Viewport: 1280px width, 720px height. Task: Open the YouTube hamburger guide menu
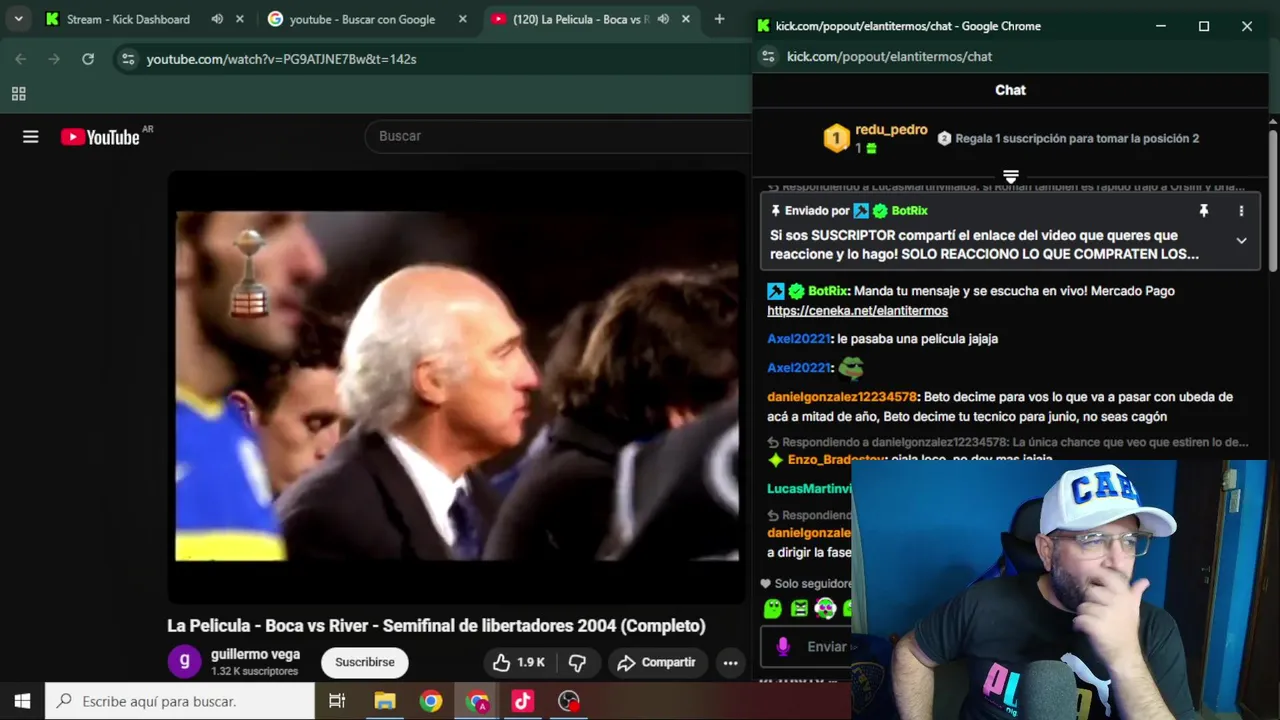click(31, 137)
